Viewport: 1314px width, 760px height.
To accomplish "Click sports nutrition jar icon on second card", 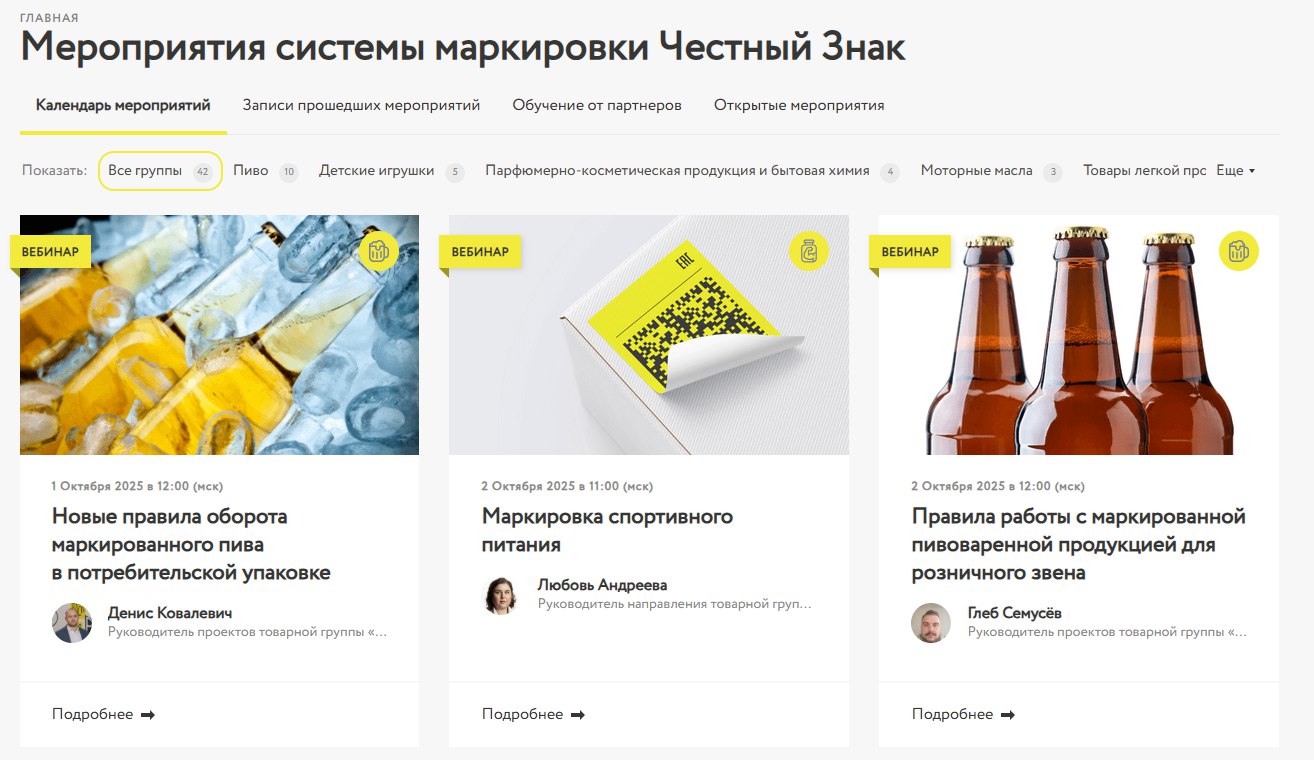I will pos(809,251).
